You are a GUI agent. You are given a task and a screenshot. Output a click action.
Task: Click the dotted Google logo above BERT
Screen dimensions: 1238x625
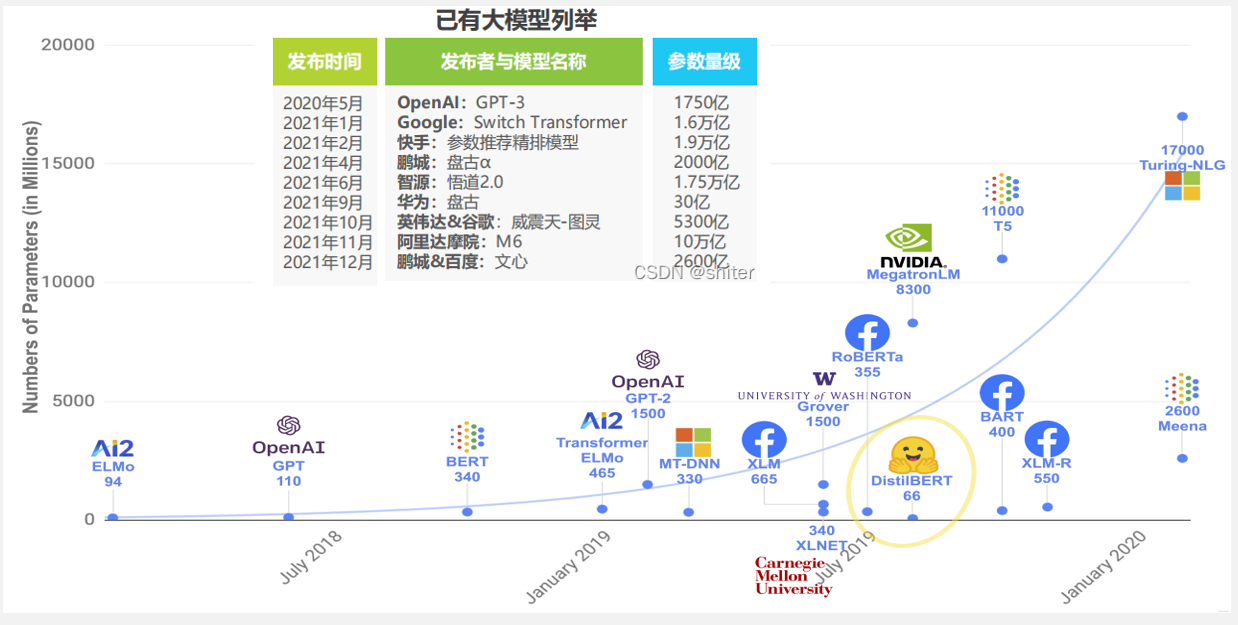(467, 437)
